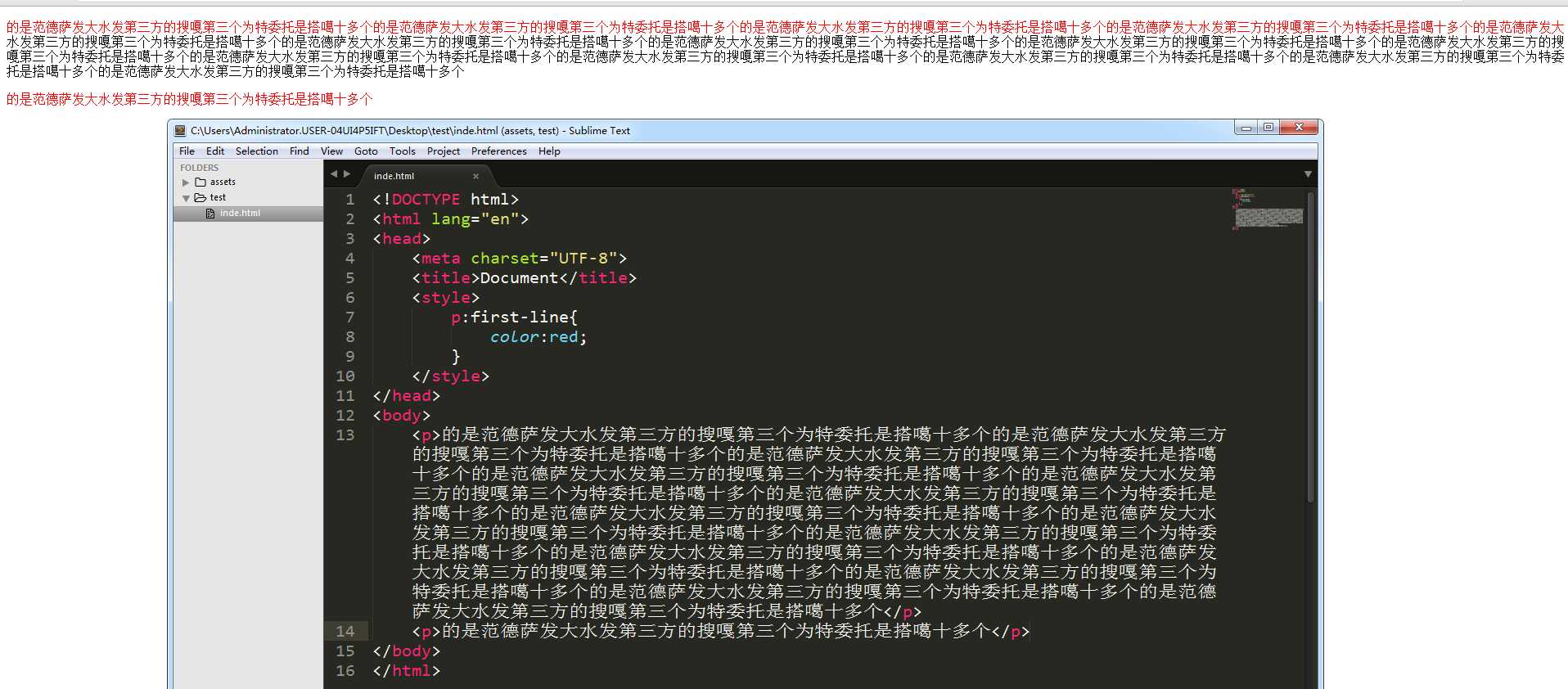This screenshot has width=1568, height=689.
Task: Open the Selection menu
Action: tap(257, 151)
